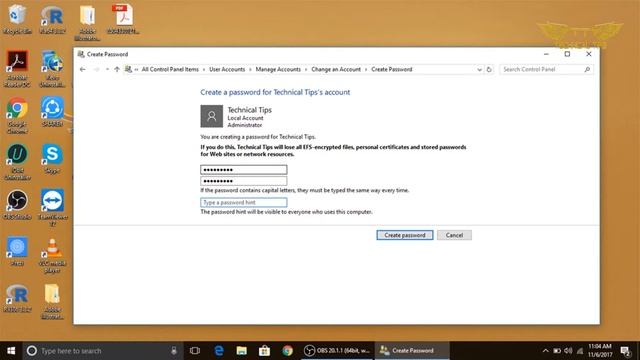The height and width of the screenshot is (360, 640).
Task: Click the network icon in system tray
Action: point(580,351)
